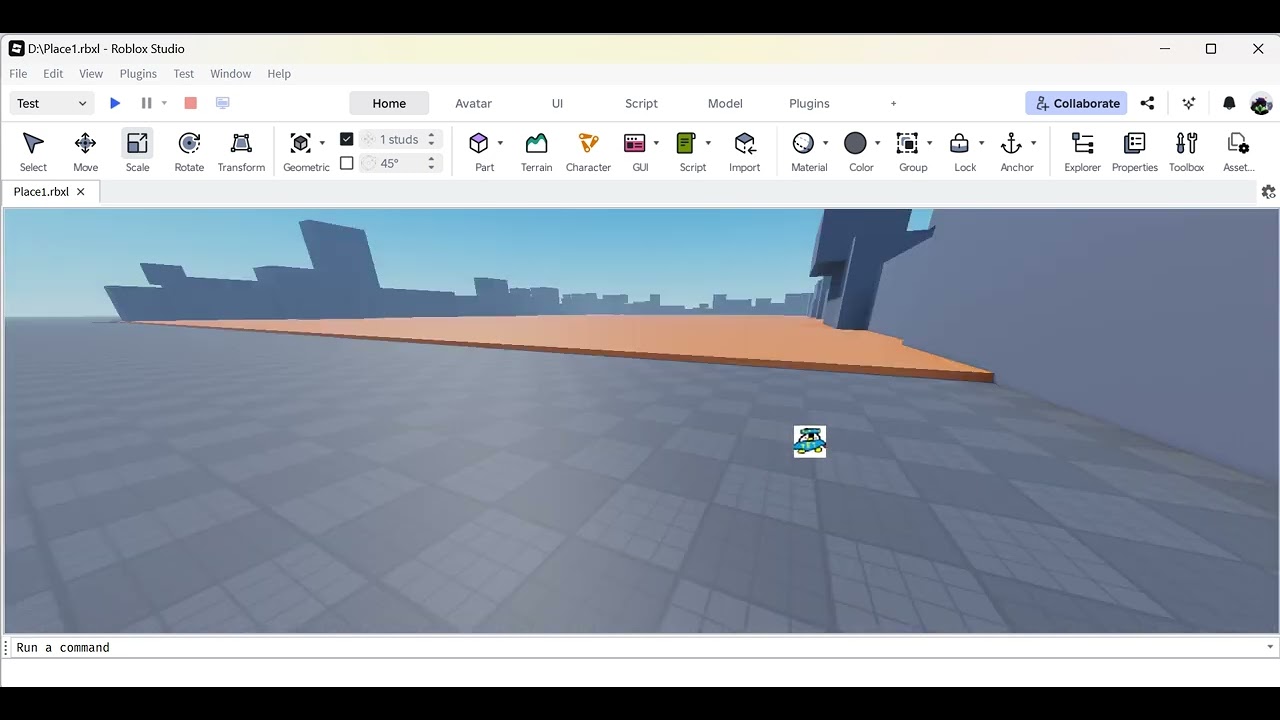
Task: Open the user avatar menu
Action: [x=1261, y=103]
